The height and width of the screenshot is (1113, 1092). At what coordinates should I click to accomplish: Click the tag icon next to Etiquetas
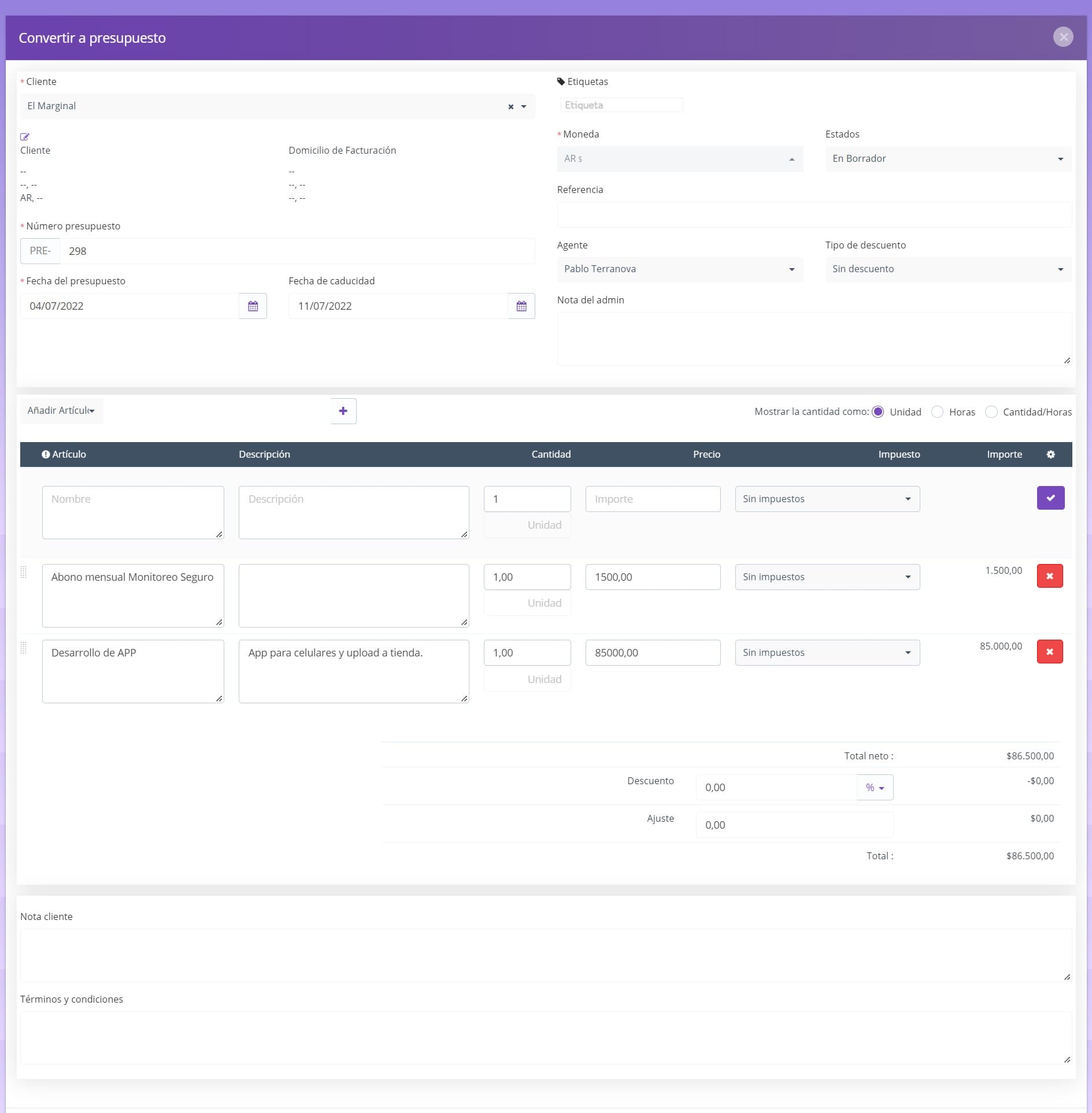(x=561, y=81)
